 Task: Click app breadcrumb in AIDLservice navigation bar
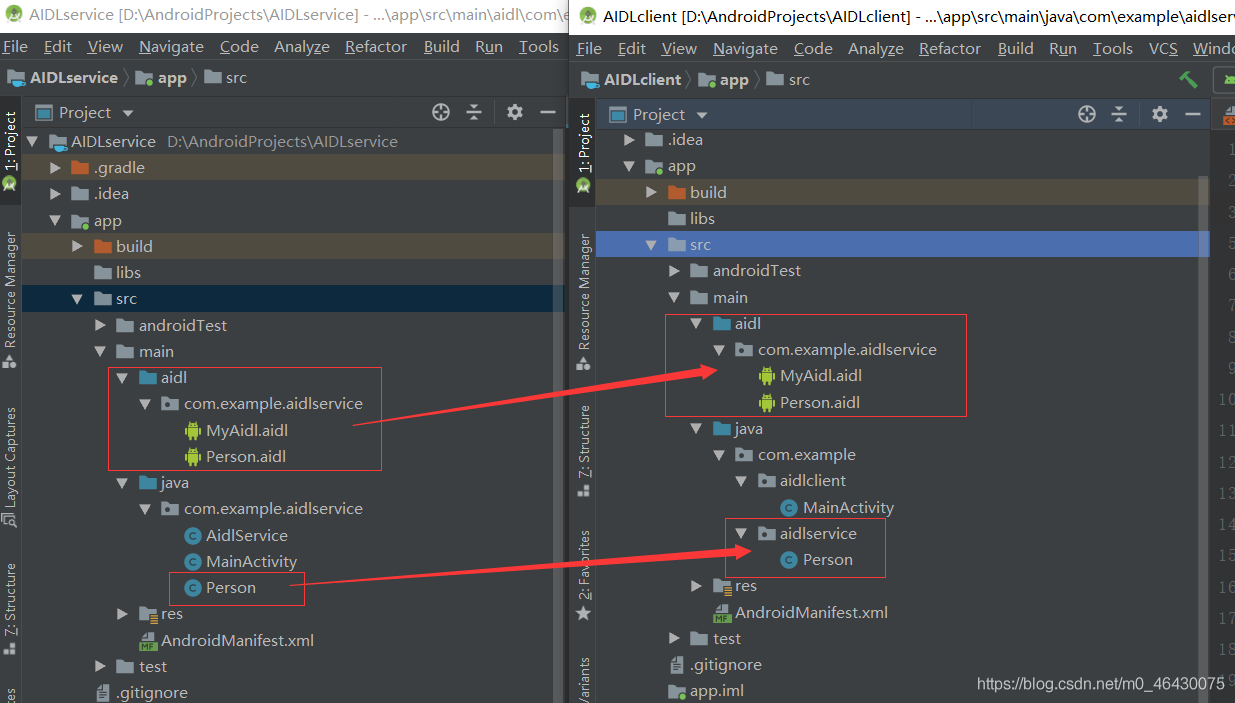coord(161,77)
